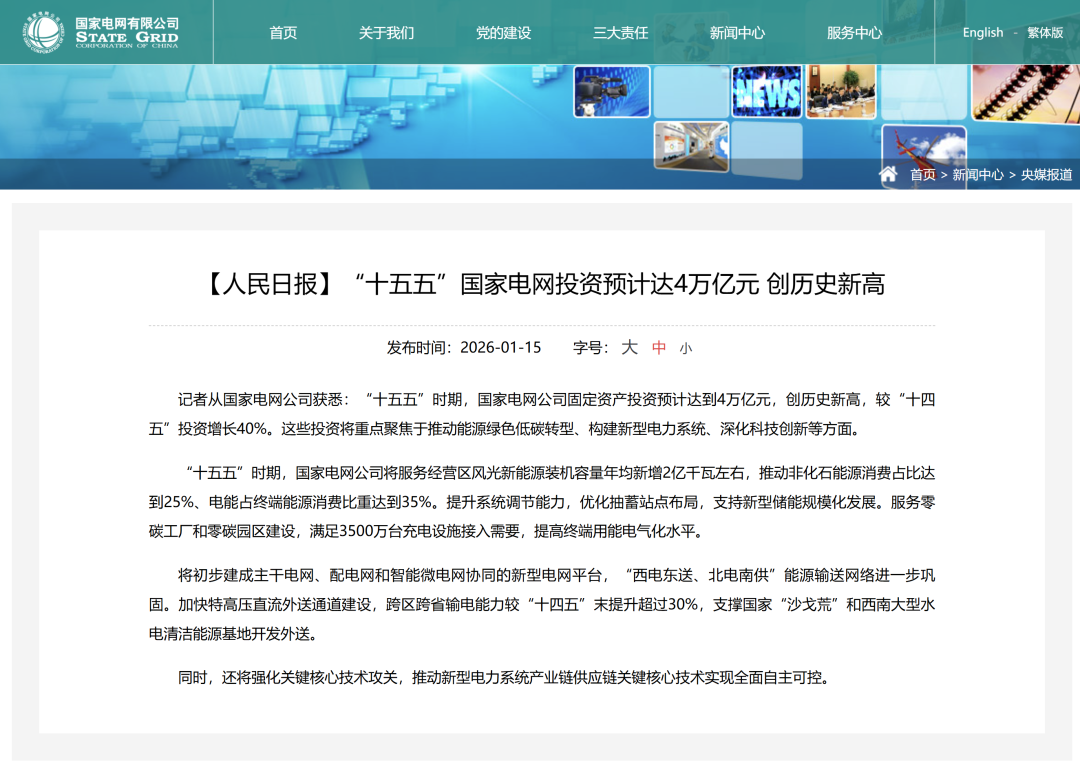Open the 关于我们 menu
The height and width of the screenshot is (768, 1080).
click(x=386, y=32)
